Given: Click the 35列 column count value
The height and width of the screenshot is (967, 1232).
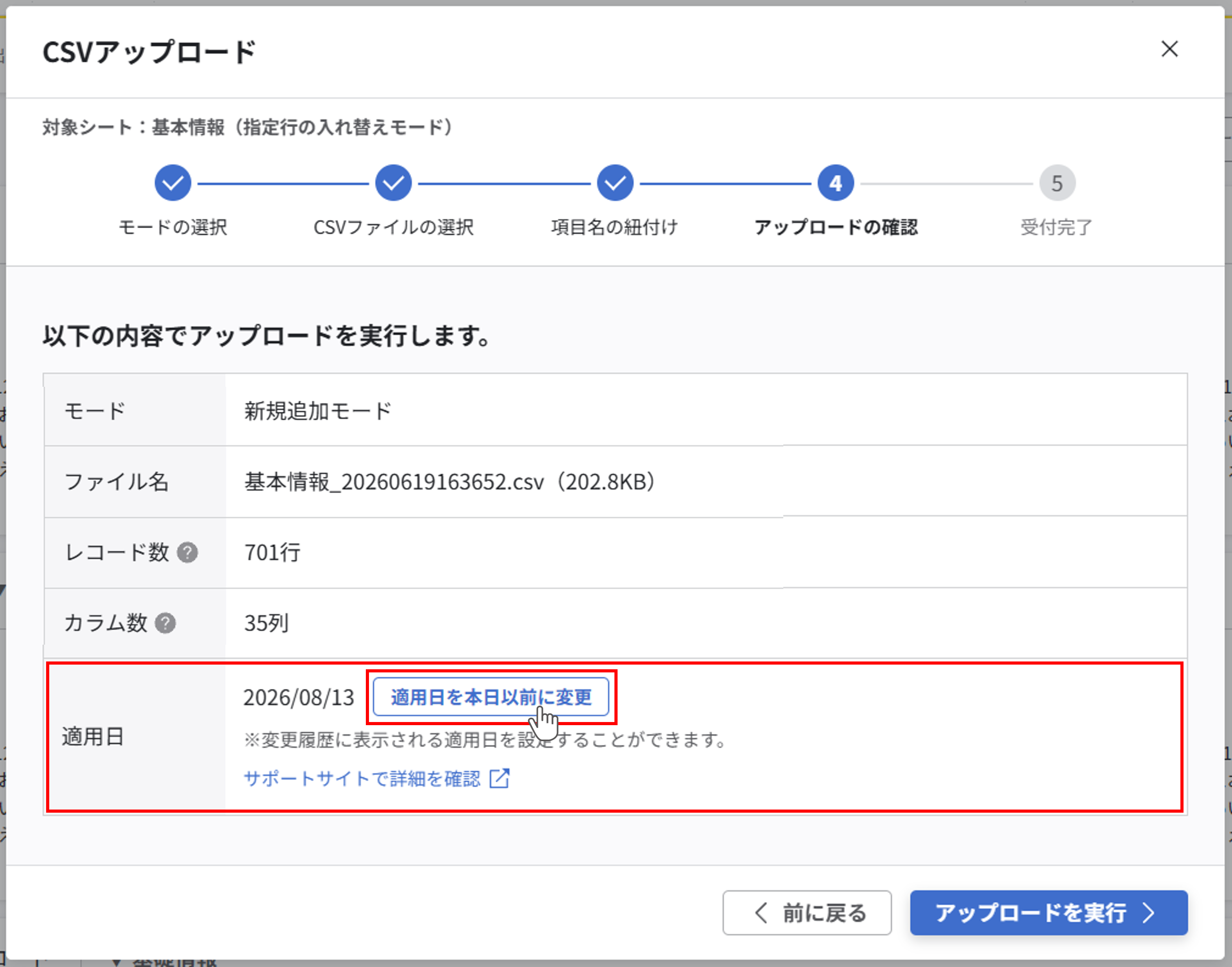Looking at the screenshot, I should (266, 623).
